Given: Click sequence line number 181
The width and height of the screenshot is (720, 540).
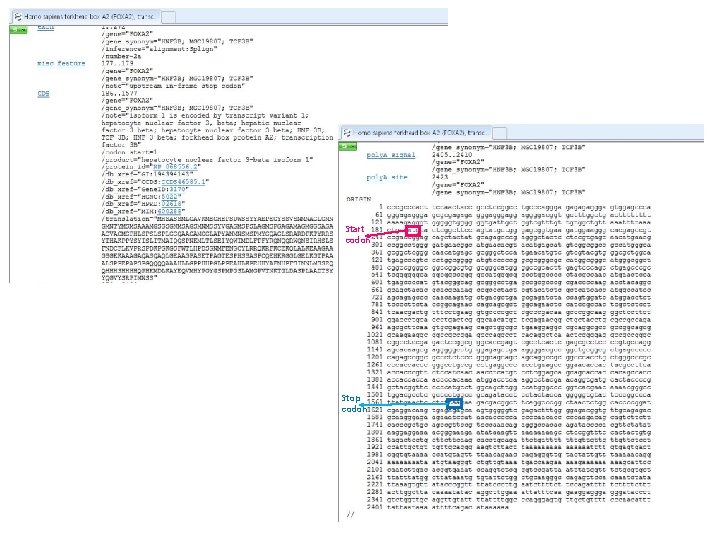Looking at the screenshot, I should [377, 230].
